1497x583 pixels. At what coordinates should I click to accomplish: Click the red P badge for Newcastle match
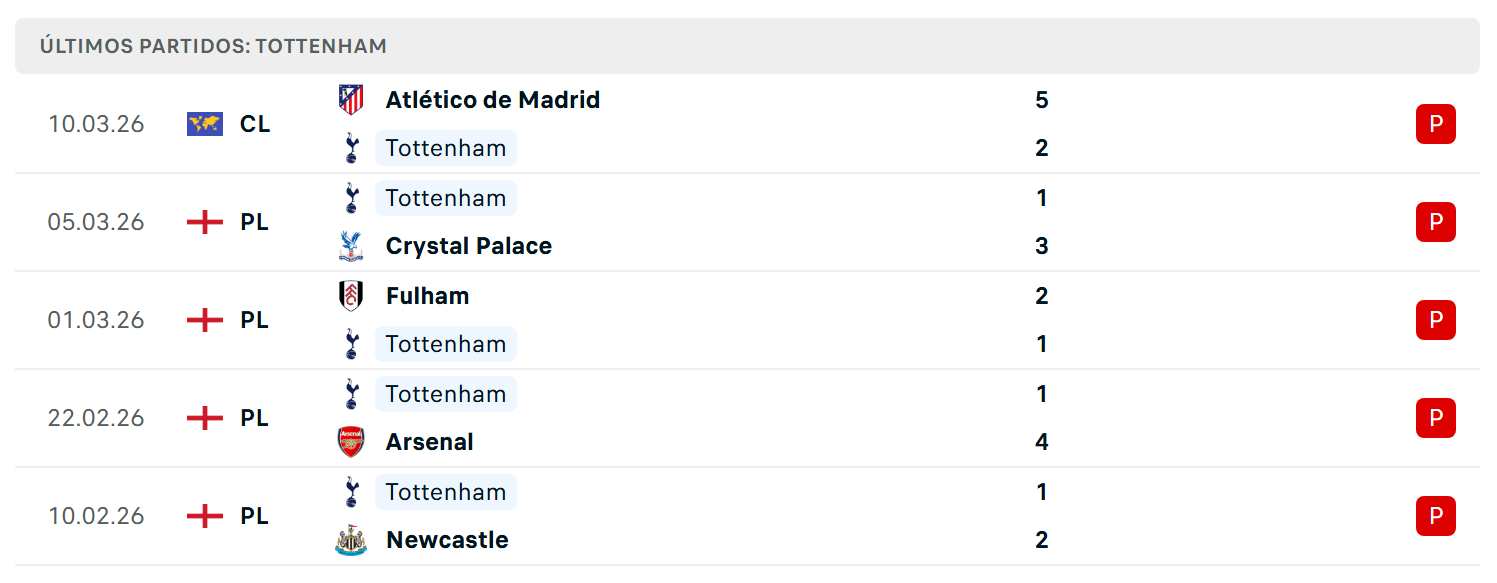(x=1436, y=516)
